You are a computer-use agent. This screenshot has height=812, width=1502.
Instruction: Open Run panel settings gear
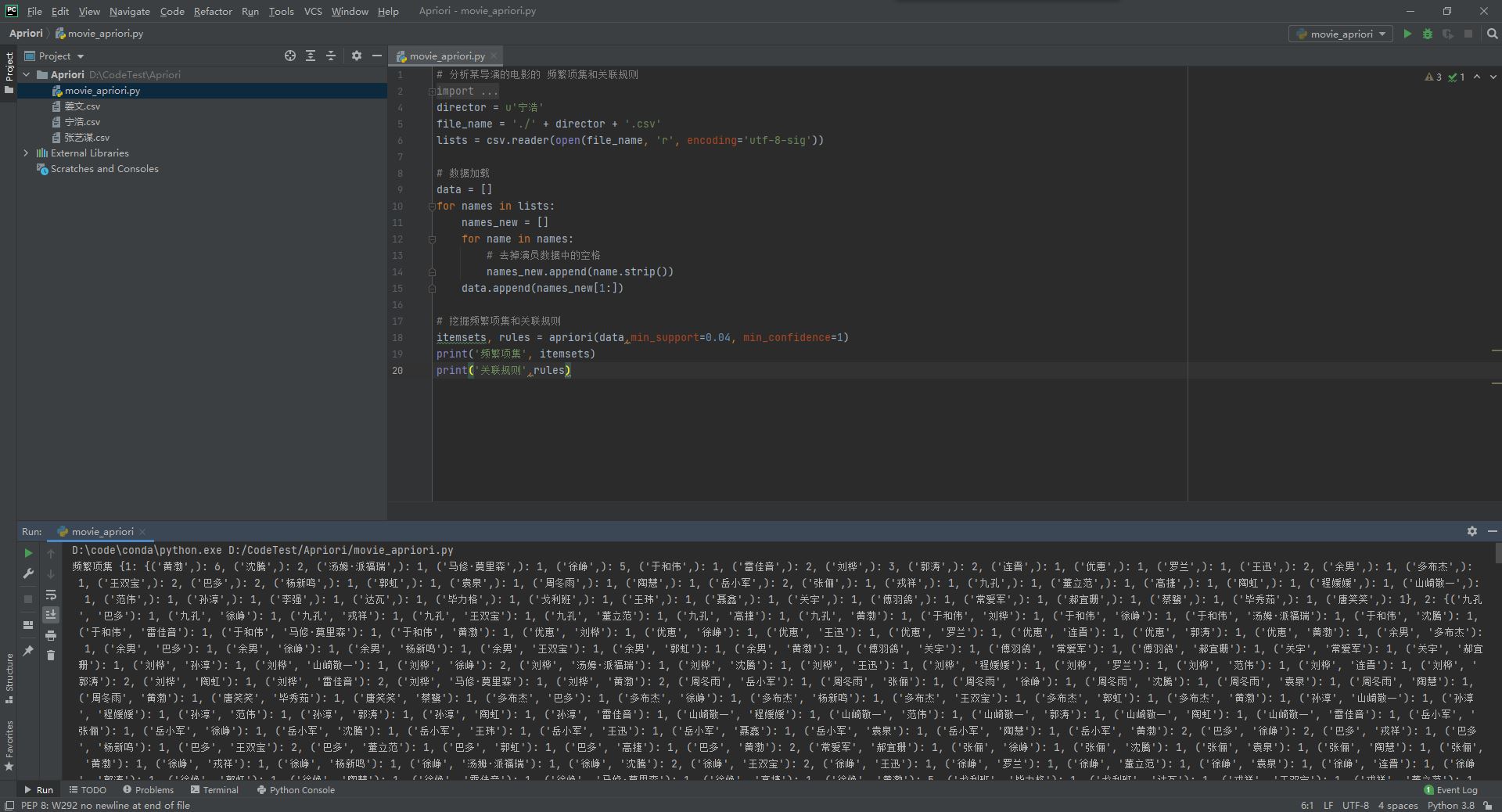1471,531
